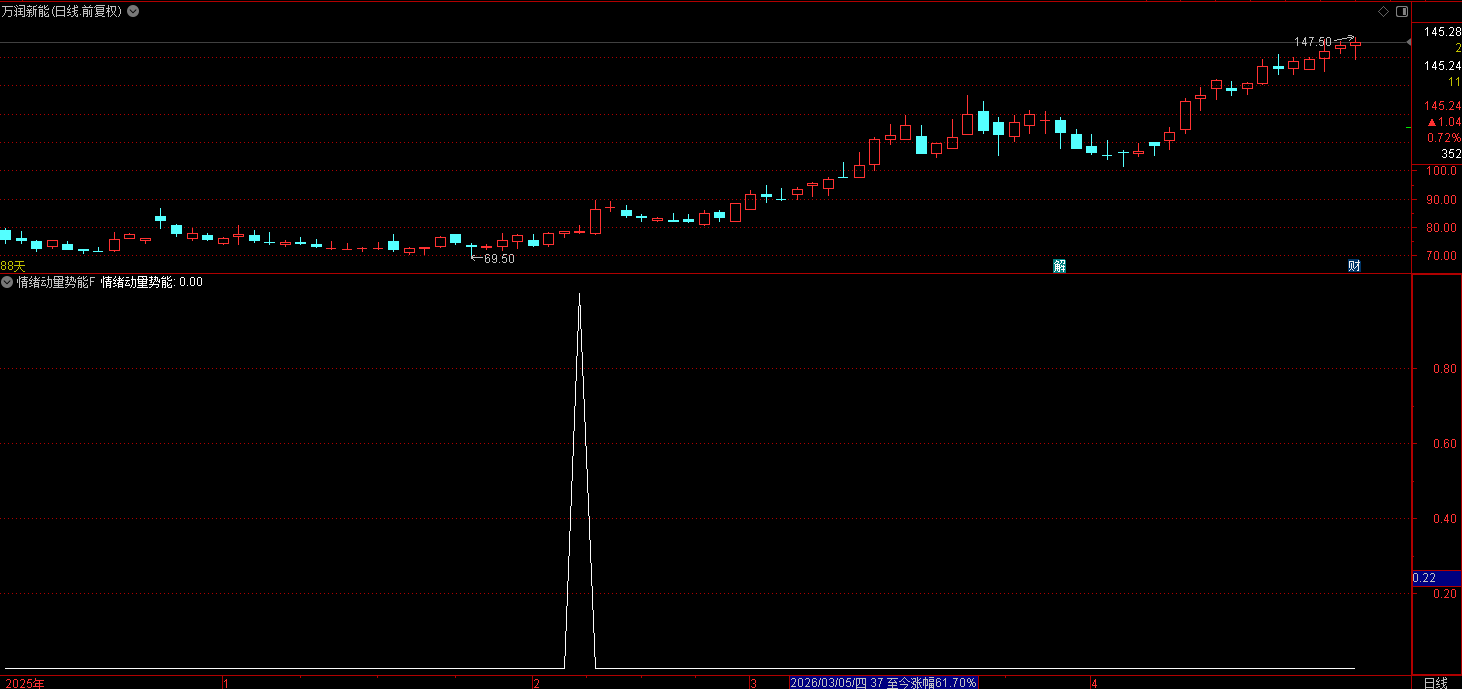Click the 0.72% change value in right panel

(x=1444, y=138)
